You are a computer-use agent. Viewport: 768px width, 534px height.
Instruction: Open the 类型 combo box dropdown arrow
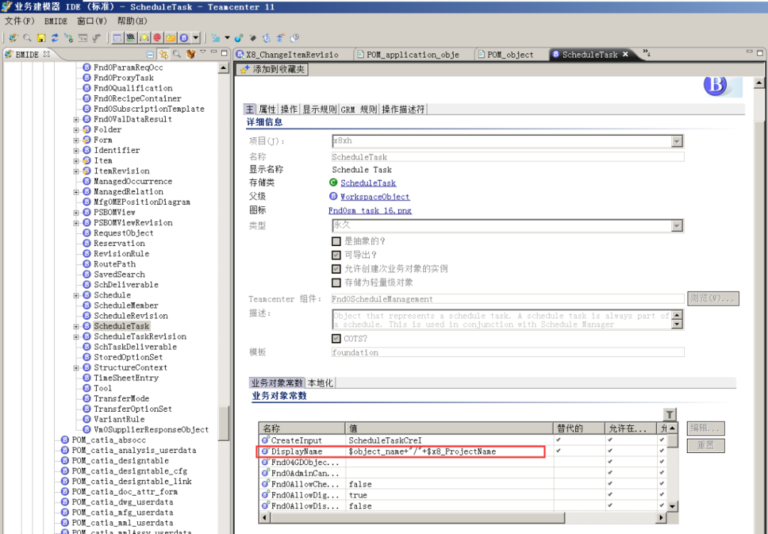[677, 225]
